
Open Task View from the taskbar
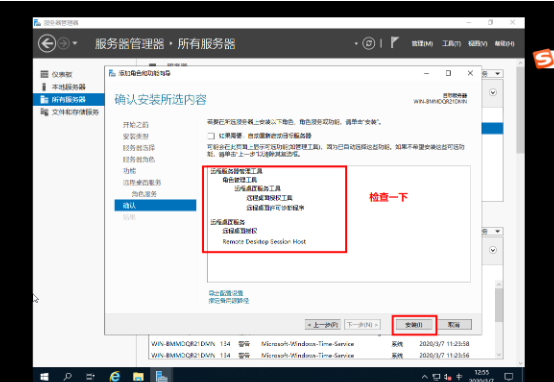90,376
